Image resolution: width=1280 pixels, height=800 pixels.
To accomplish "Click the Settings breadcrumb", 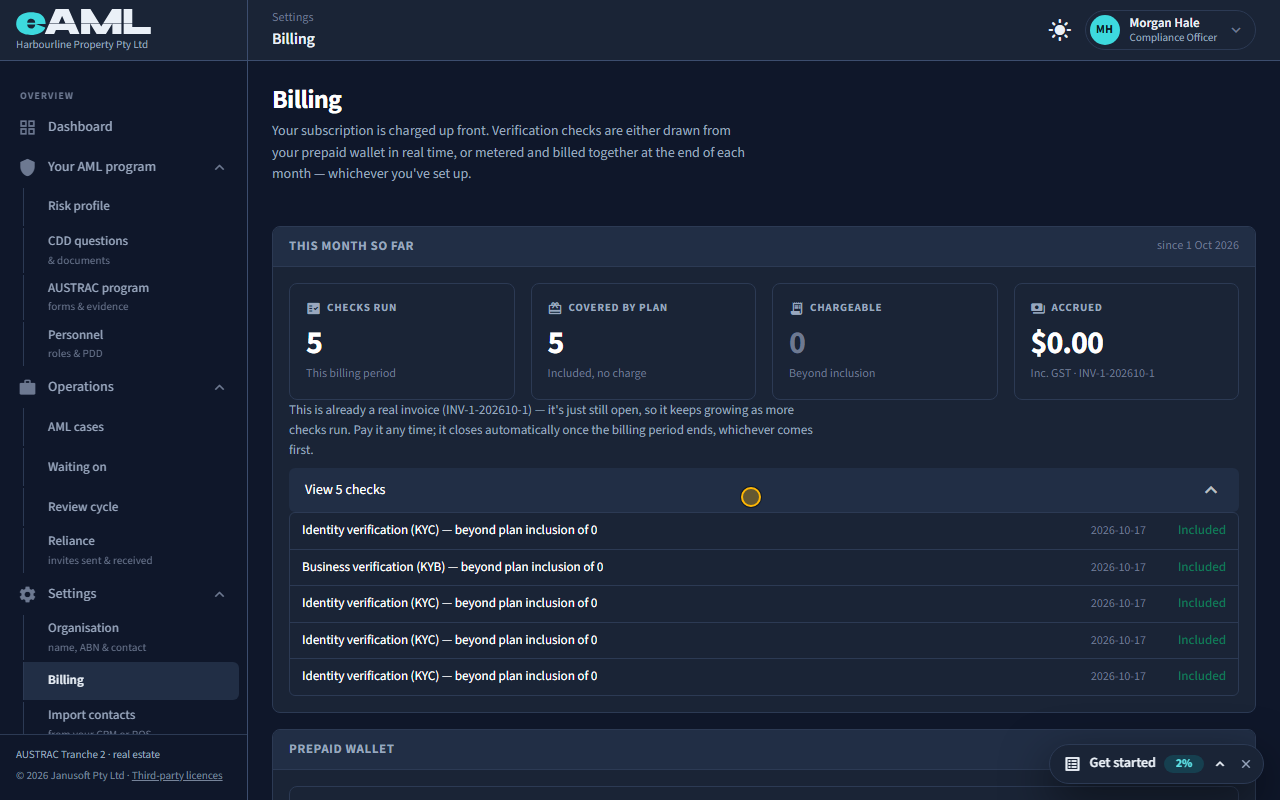I will tap(293, 17).
